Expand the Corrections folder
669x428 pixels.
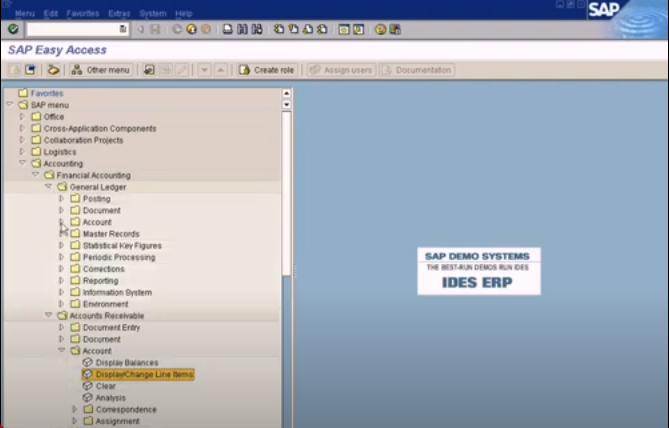61,269
